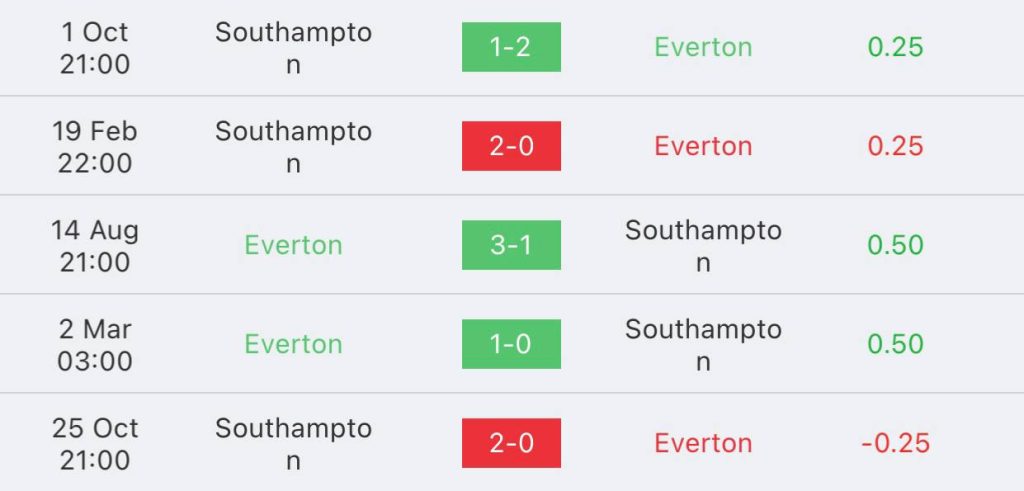
Task: Open the red 2-0 score for 25 Oct
Action: click(511, 443)
